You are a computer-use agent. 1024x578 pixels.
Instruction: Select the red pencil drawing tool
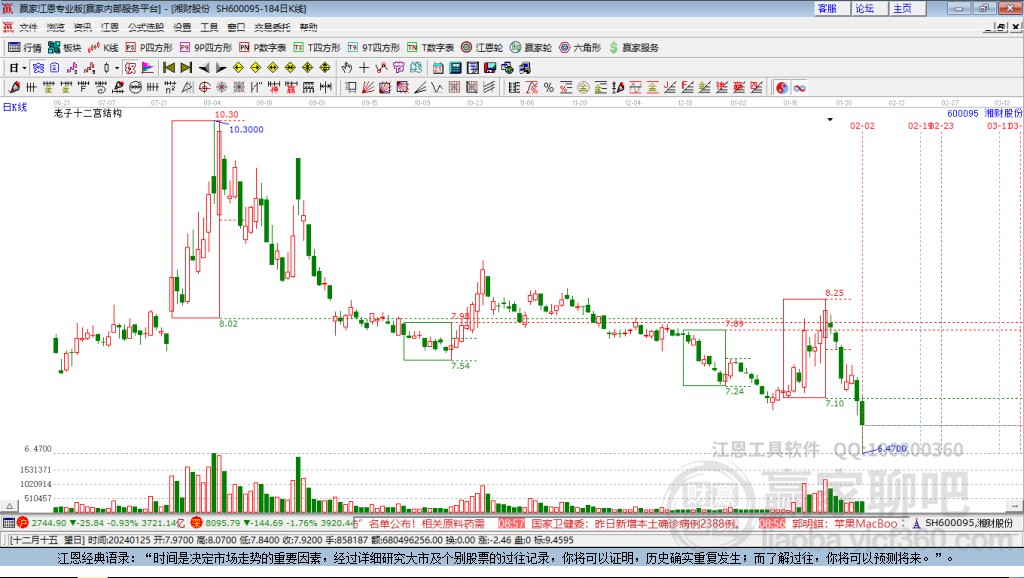[14, 87]
